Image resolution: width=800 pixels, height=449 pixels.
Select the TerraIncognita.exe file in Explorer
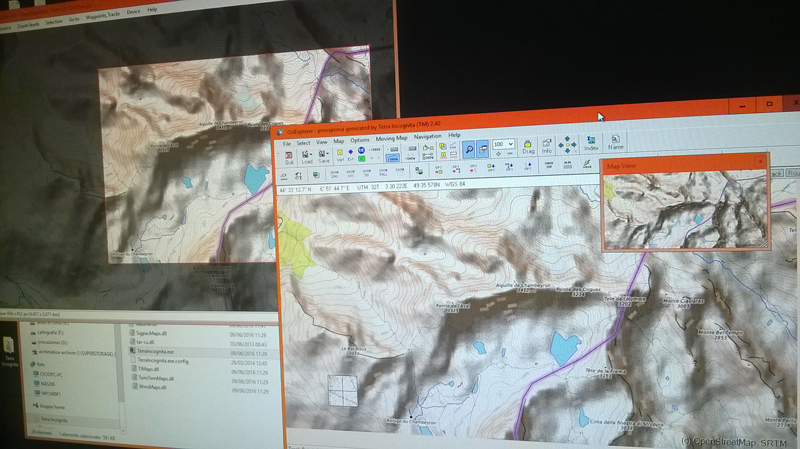click(x=155, y=351)
